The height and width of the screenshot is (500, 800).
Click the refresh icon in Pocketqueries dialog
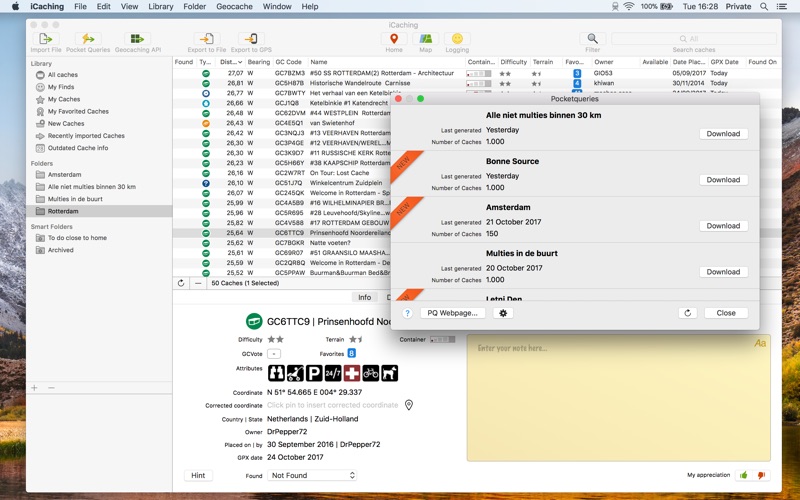tap(687, 313)
